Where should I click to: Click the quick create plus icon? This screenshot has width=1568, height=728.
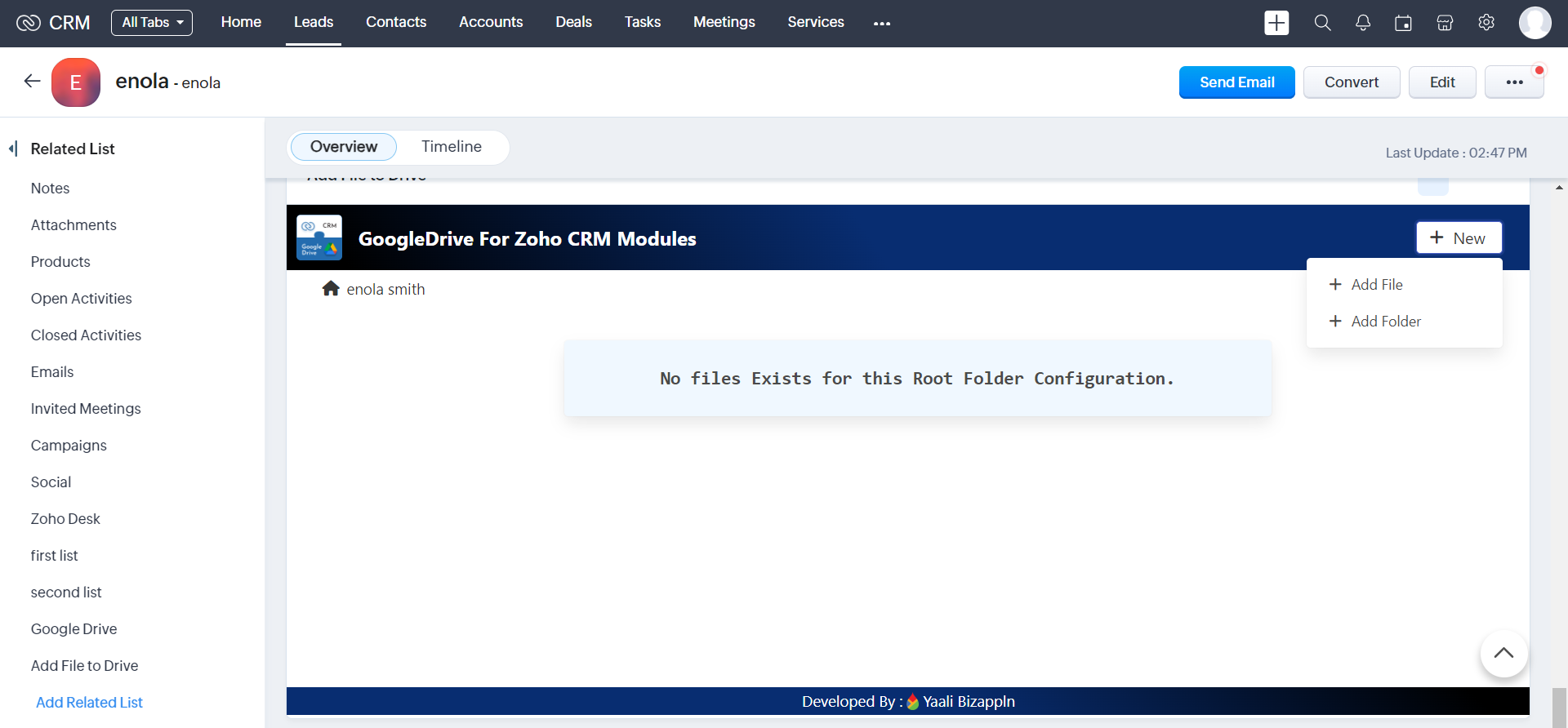click(x=1276, y=23)
